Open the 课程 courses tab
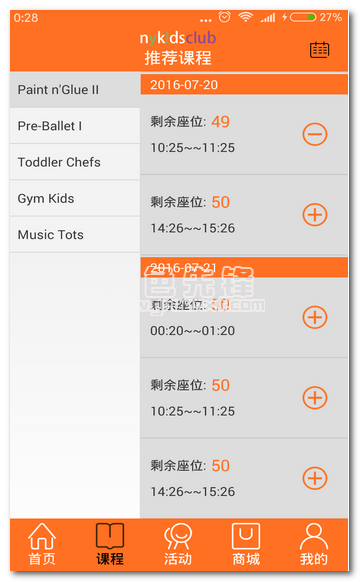 110,544
